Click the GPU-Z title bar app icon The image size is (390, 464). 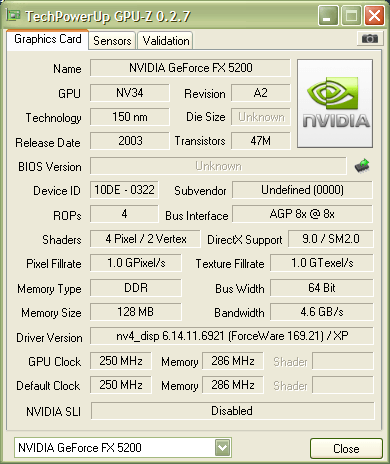13,15
